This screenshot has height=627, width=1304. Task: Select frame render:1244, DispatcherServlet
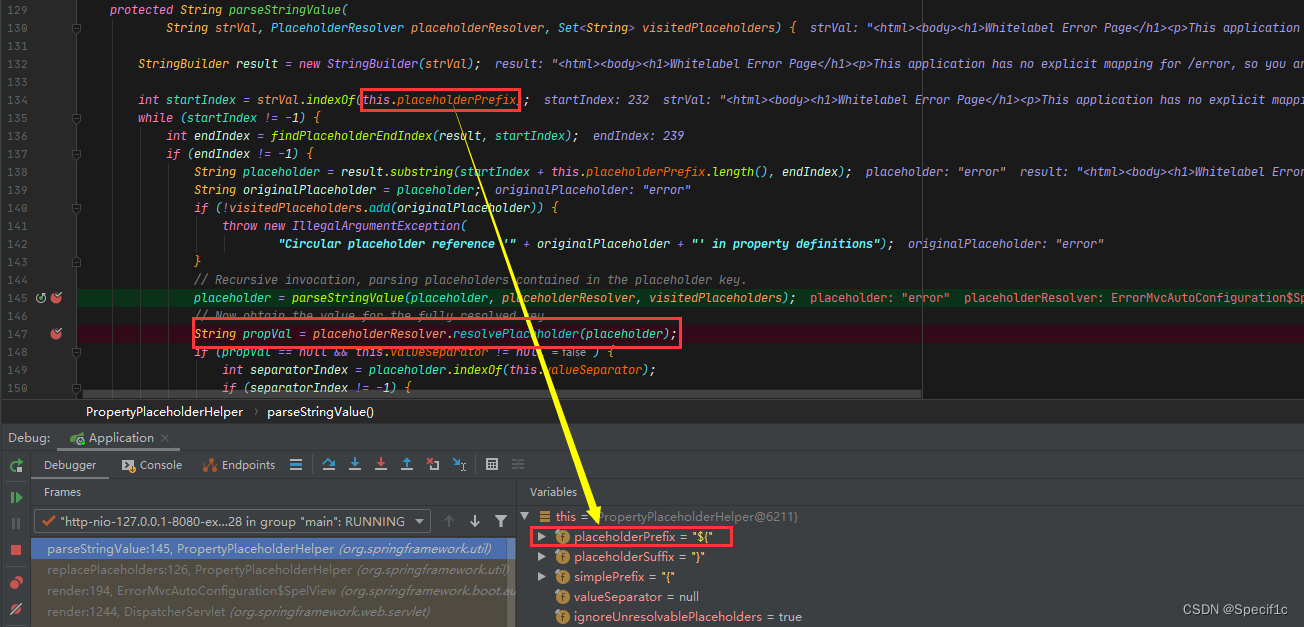click(x=273, y=611)
